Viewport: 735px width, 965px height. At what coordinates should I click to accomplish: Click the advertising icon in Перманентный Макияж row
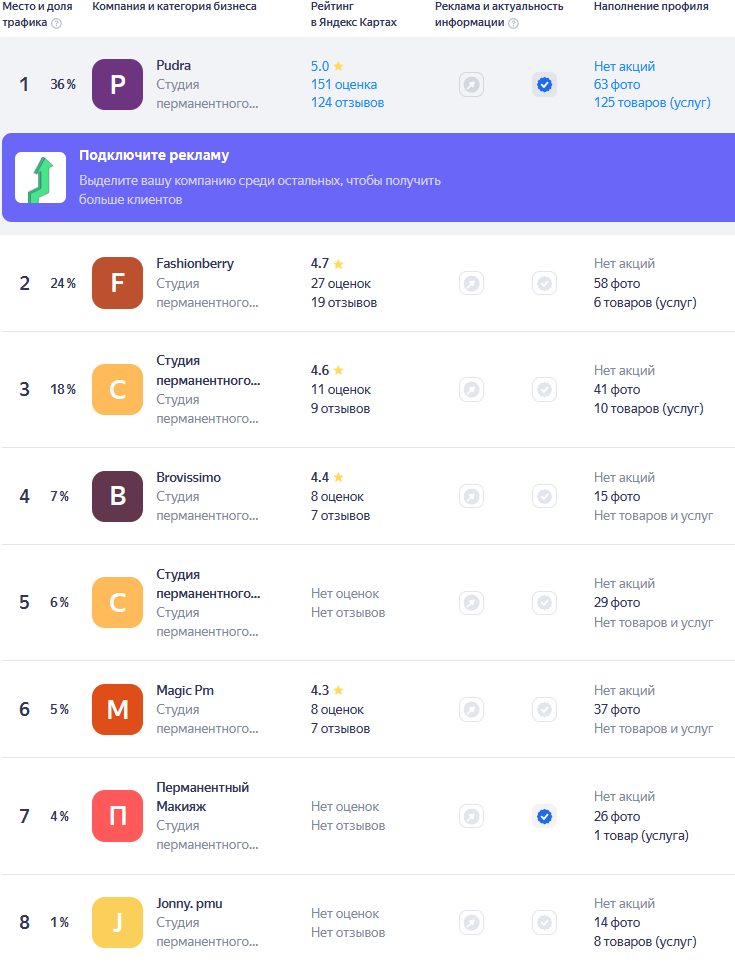click(x=472, y=816)
